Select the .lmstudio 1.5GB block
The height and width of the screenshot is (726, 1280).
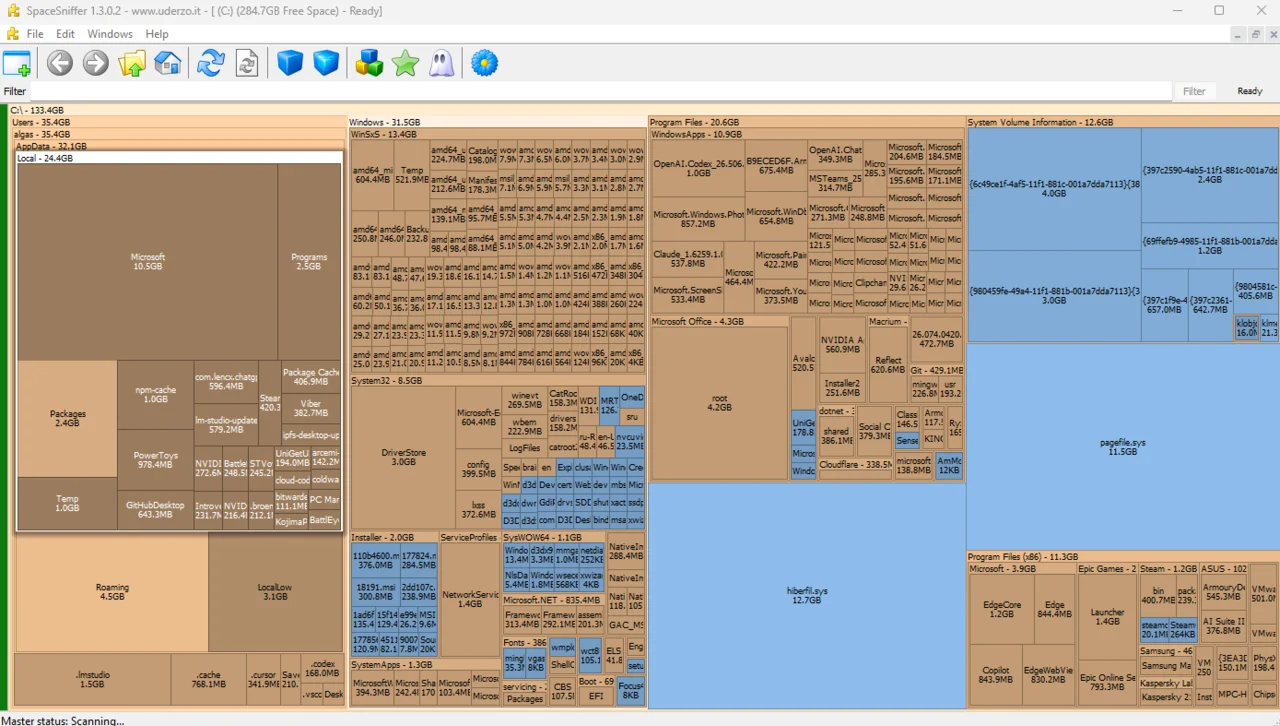pos(92,680)
